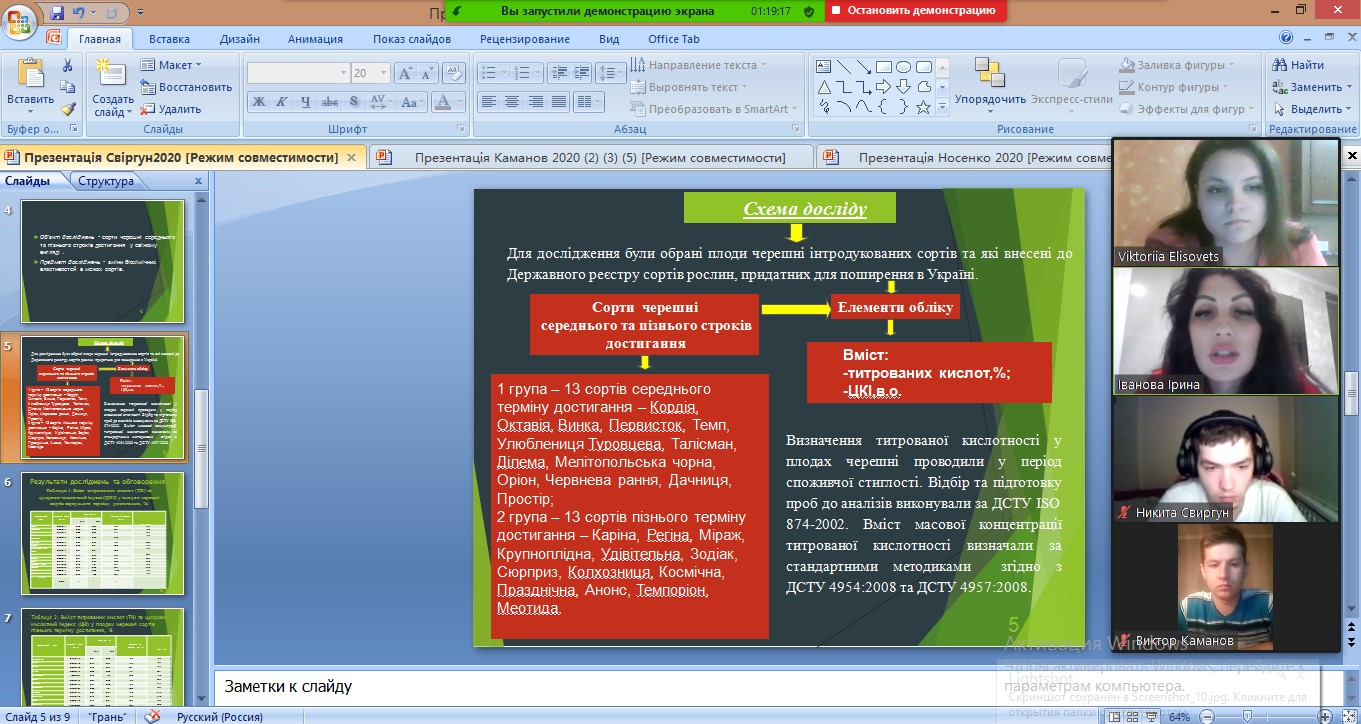Screen dimensions: 1361x724
Task: Activate the Format Painter brush
Action: (68, 109)
